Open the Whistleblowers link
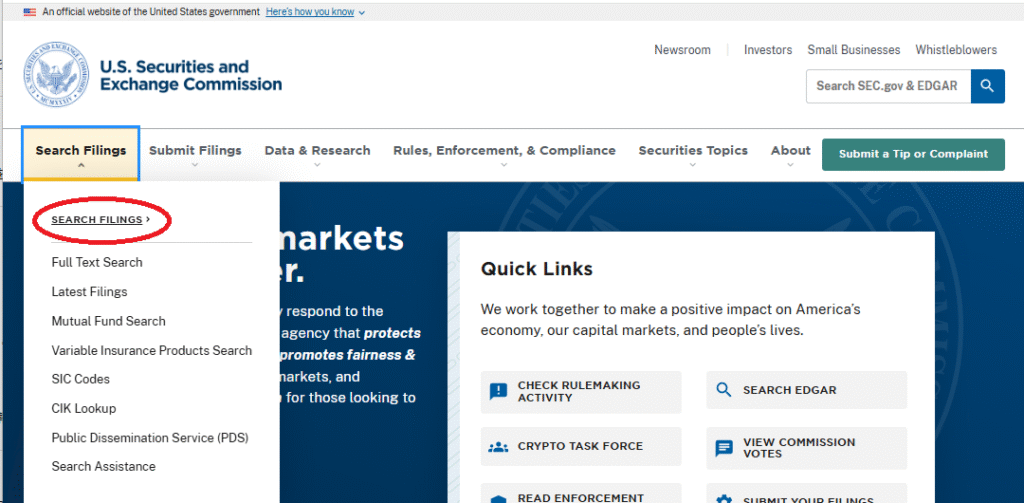 [x=956, y=50]
